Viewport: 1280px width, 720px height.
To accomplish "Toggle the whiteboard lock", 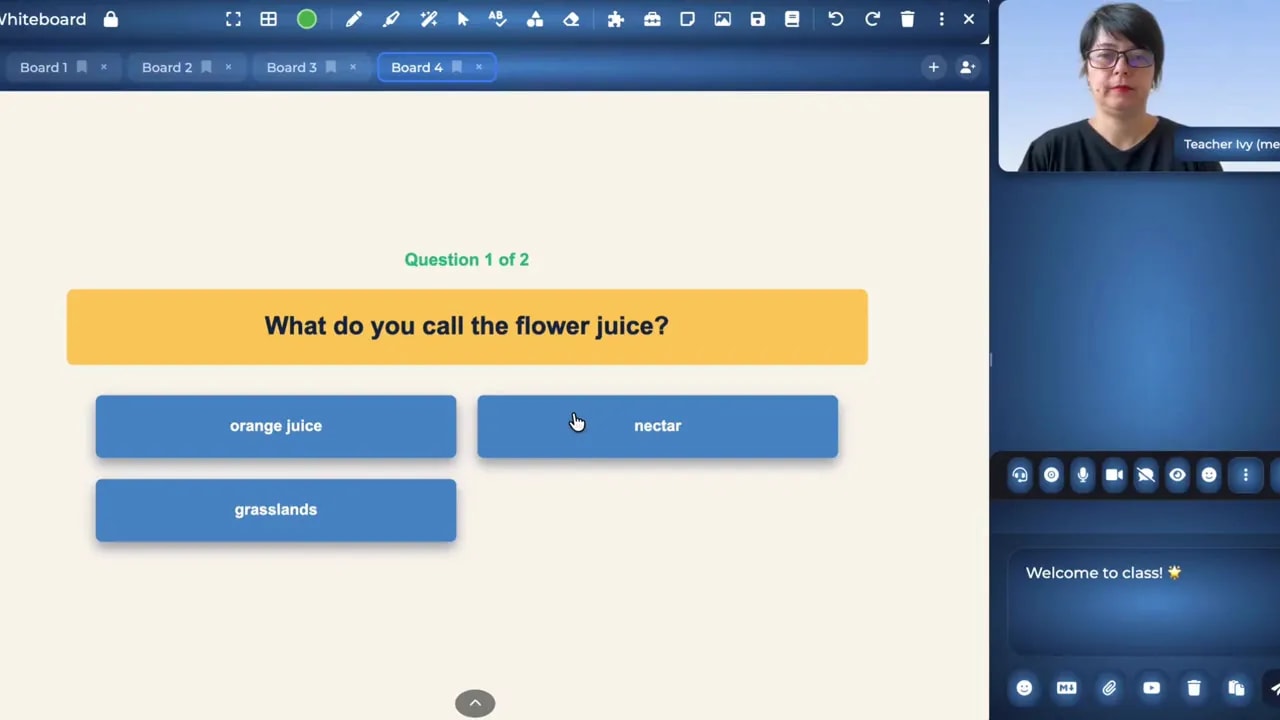I will [x=111, y=19].
